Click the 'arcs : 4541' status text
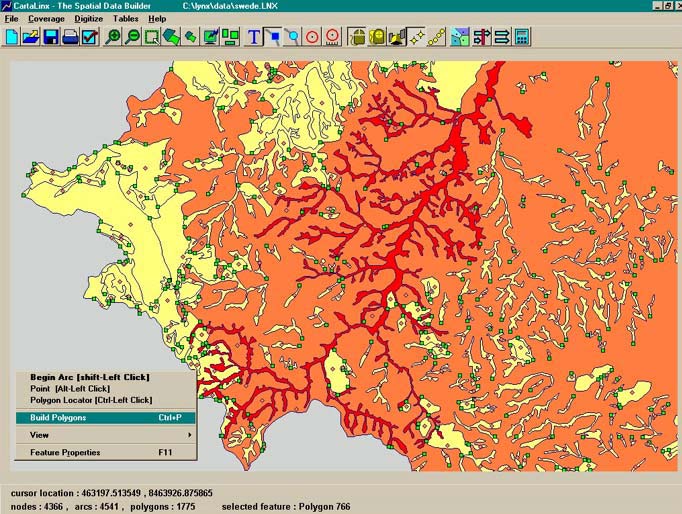Viewport: 682px width, 514px height. [96, 507]
